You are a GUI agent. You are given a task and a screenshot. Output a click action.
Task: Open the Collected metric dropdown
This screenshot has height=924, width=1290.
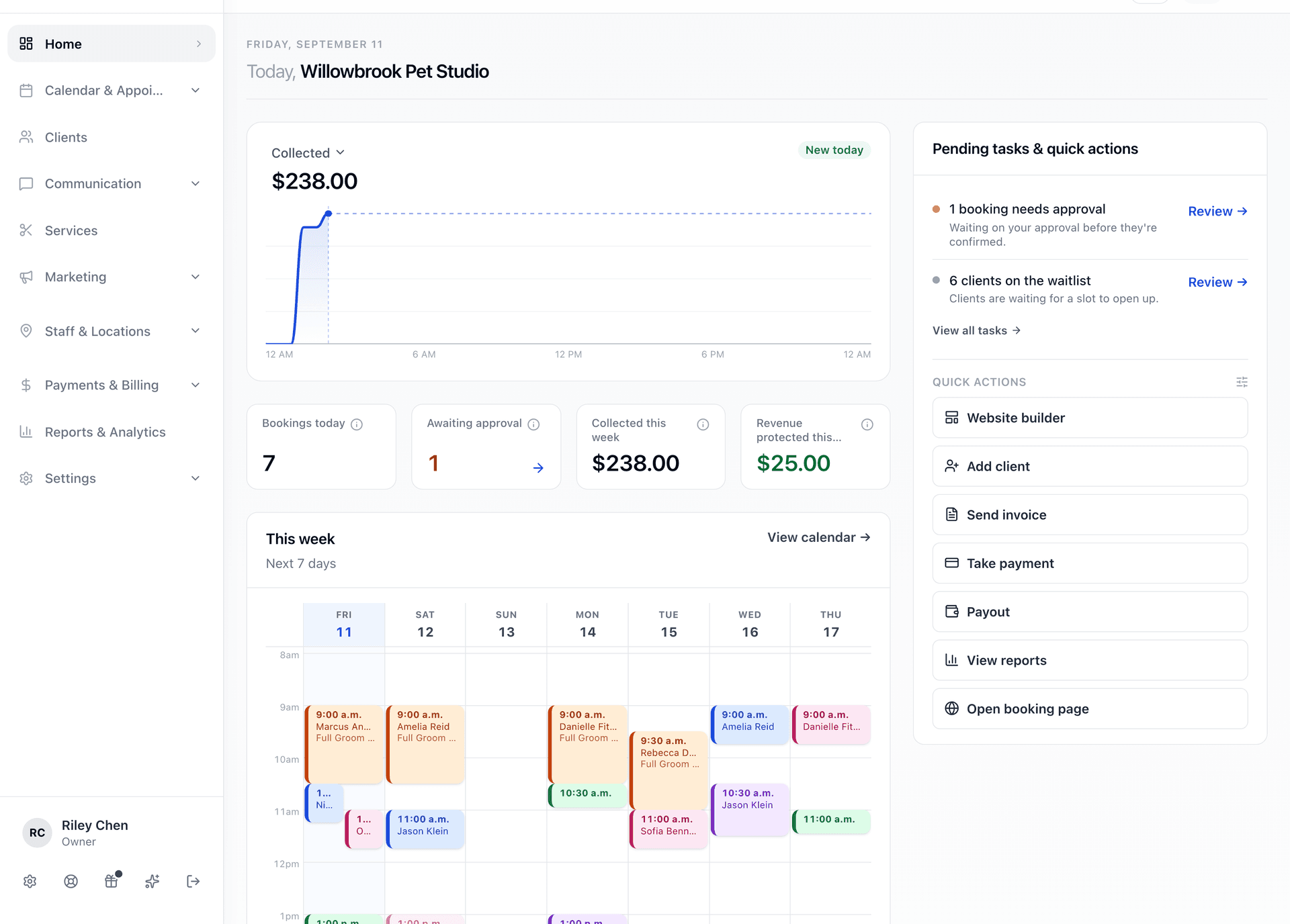pos(308,153)
